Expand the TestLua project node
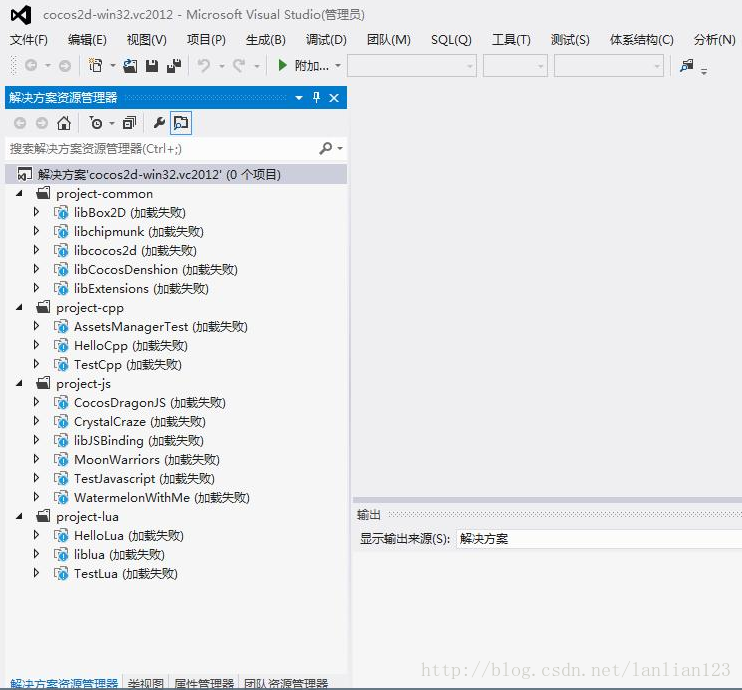This screenshot has width=742, height=690. 36,573
